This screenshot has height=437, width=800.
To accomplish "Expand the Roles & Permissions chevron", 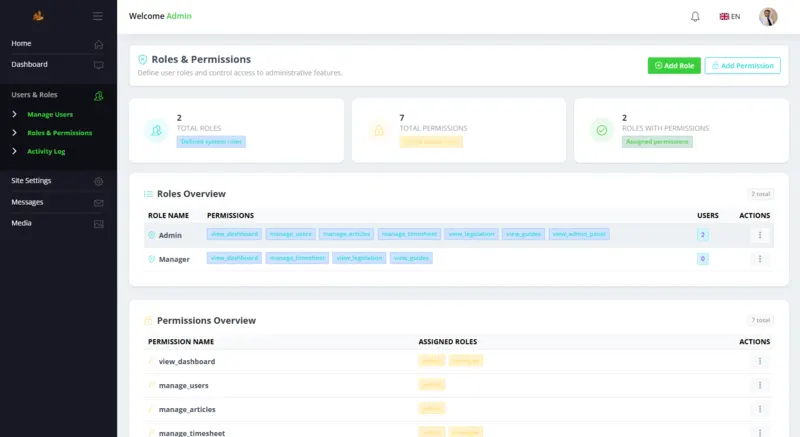I will pos(14,133).
